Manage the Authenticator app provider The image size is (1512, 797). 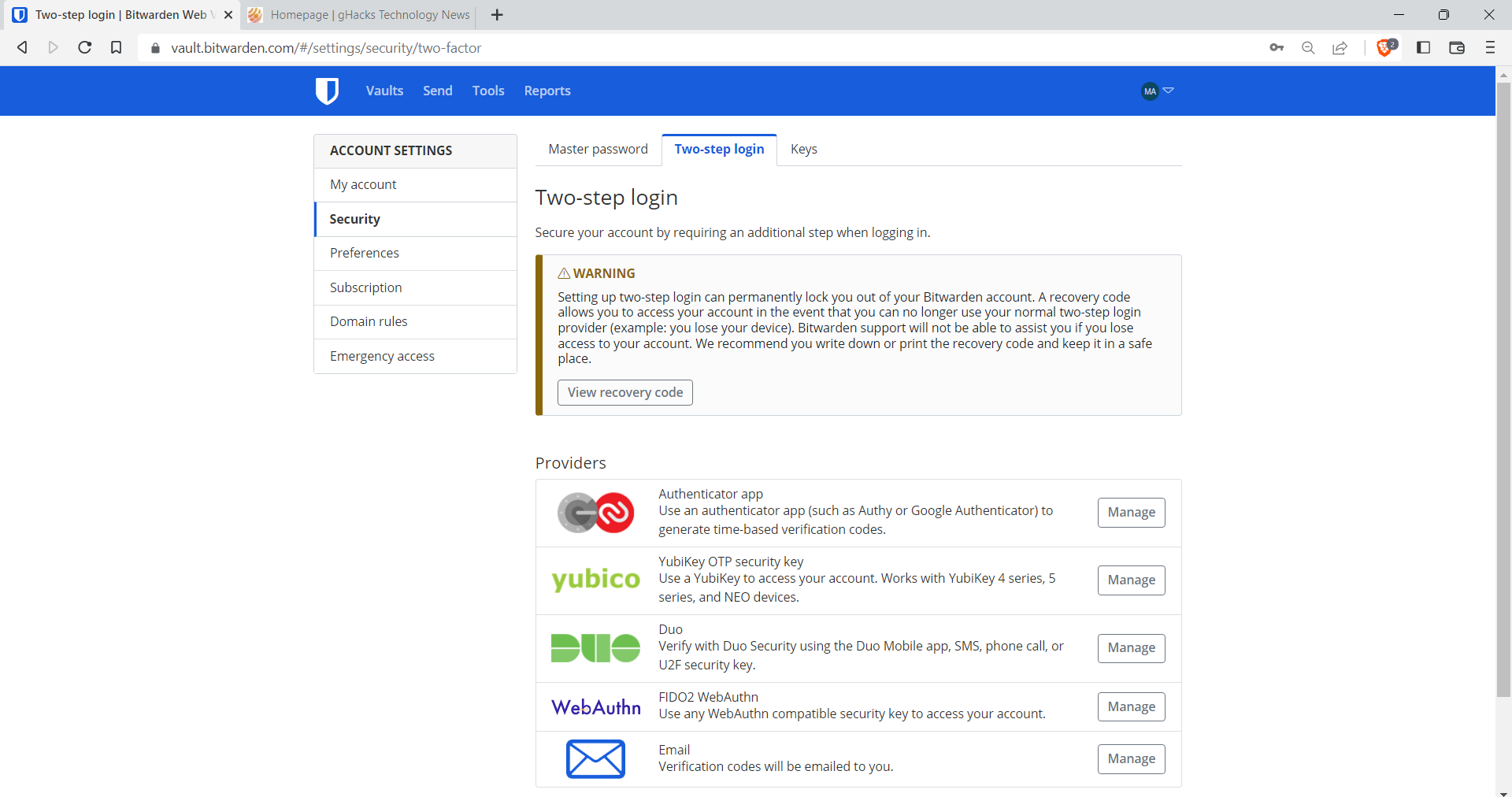click(x=1131, y=513)
